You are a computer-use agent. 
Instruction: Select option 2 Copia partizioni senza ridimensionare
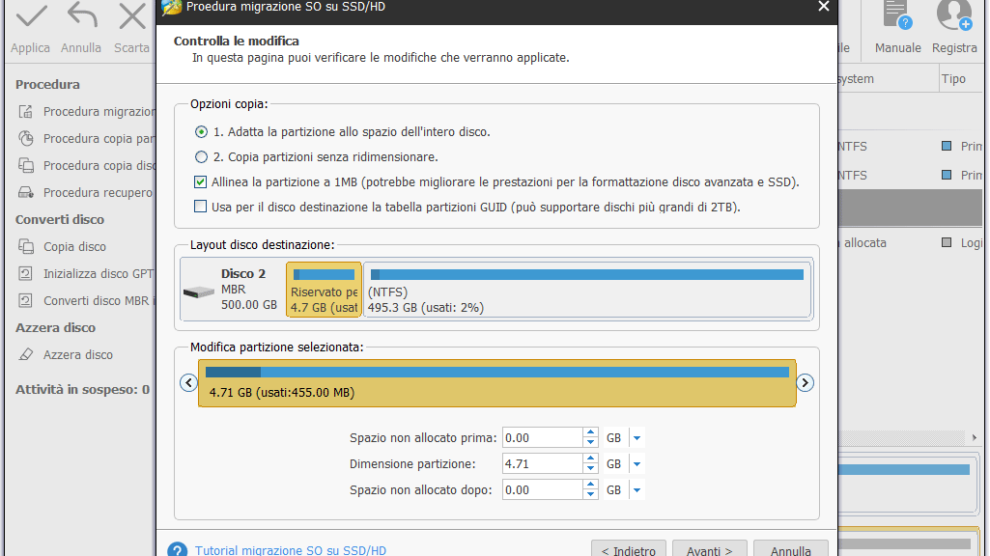[201, 157]
